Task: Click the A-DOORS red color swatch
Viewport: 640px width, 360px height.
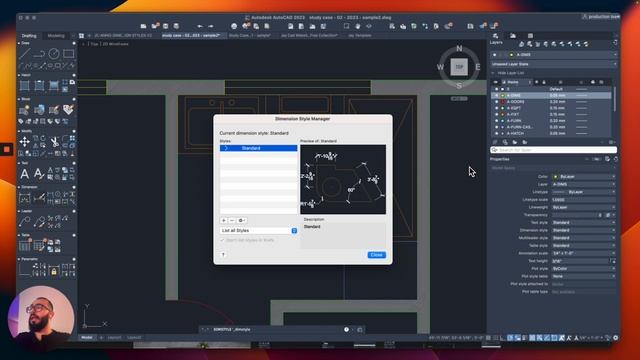Action: pyautogui.click(x=503, y=102)
